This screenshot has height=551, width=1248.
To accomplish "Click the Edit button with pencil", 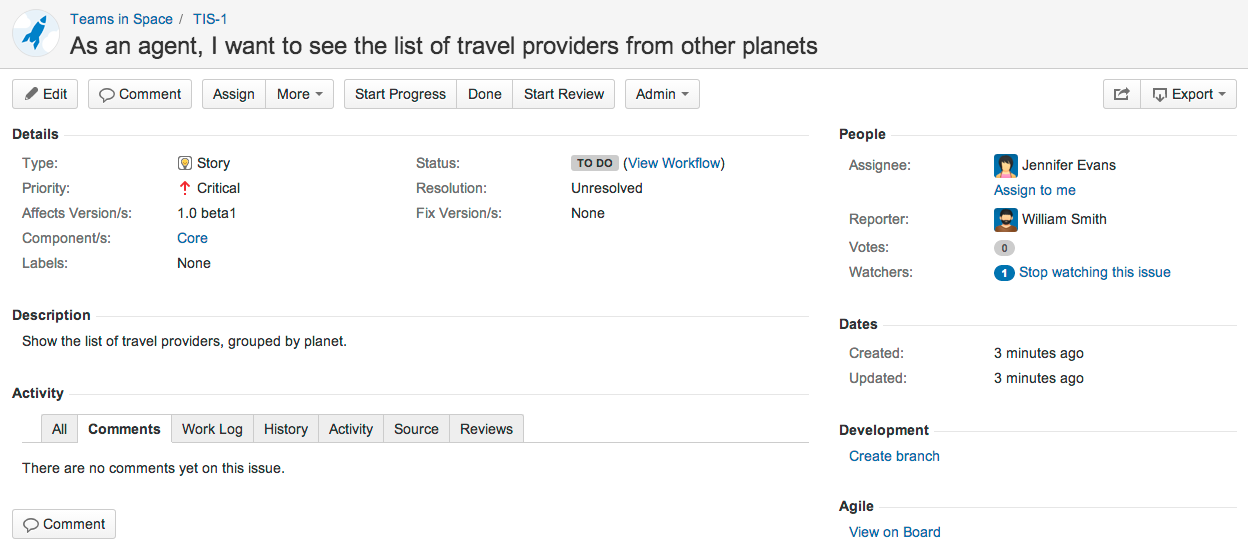I will [x=45, y=94].
